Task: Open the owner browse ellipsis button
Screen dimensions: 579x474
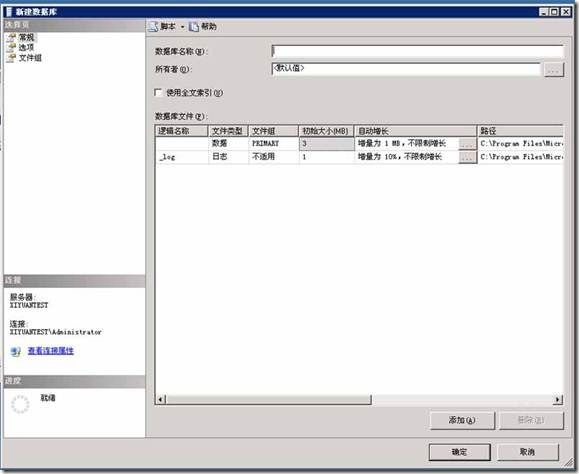Action: pyautogui.click(x=554, y=69)
